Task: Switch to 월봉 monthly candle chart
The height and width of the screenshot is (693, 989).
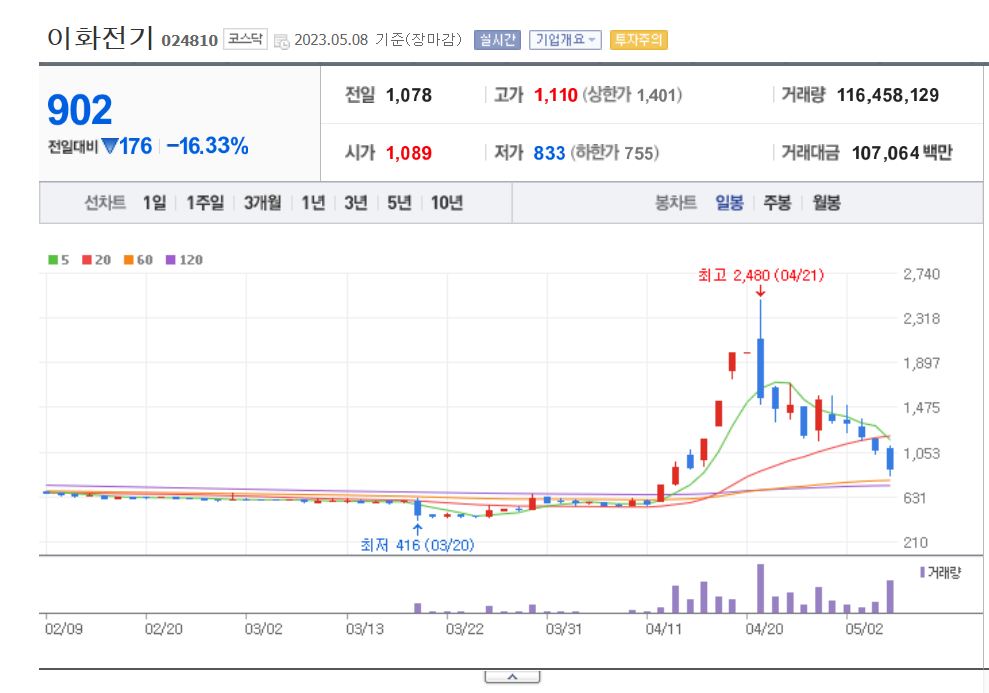Action: pyautogui.click(x=826, y=203)
